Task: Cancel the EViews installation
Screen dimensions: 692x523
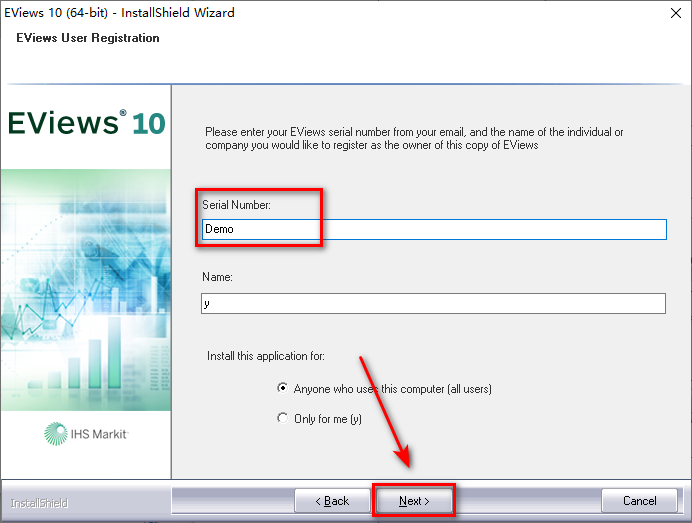Action: click(639, 500)
